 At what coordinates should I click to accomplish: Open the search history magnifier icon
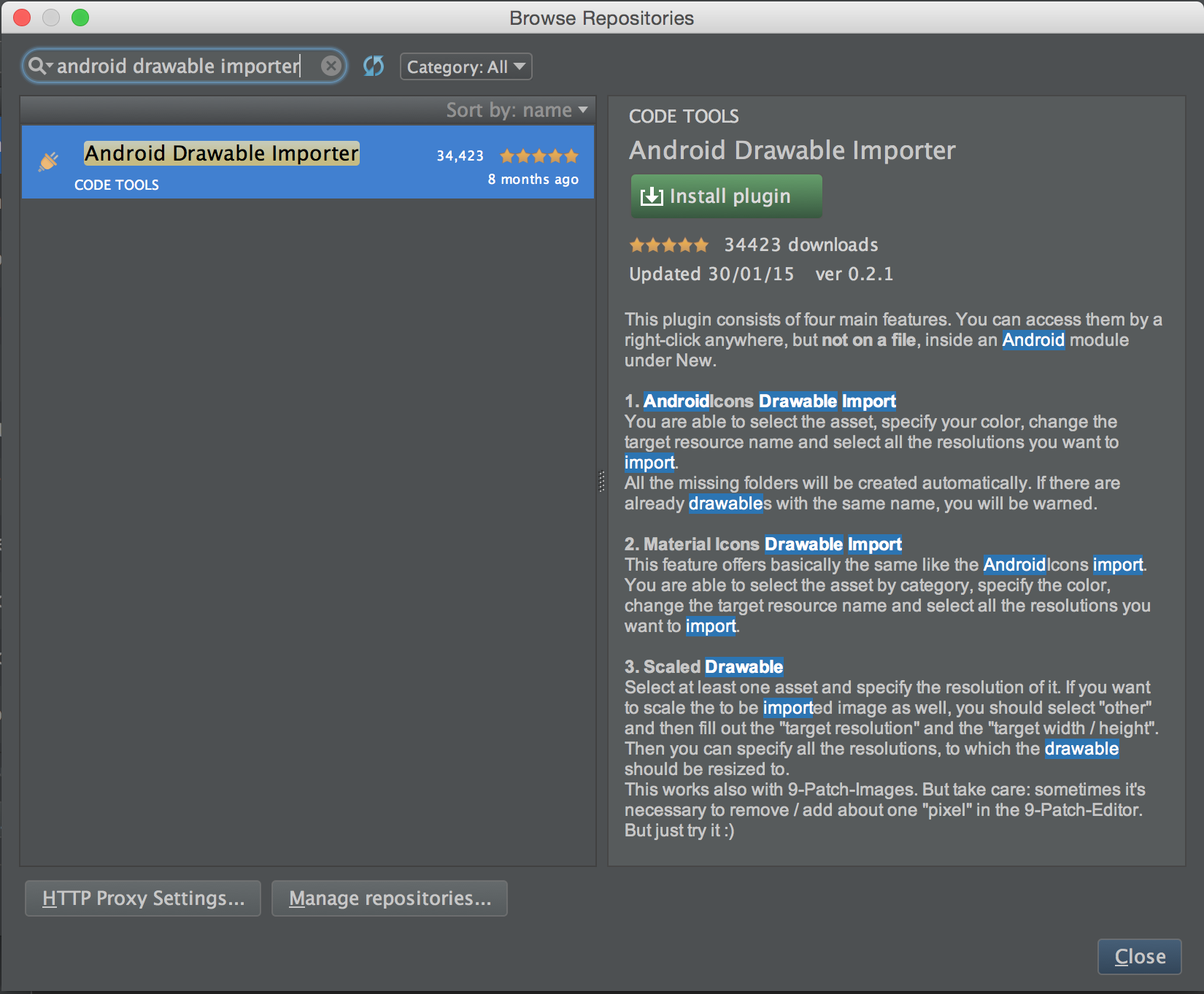coord(39,66)
